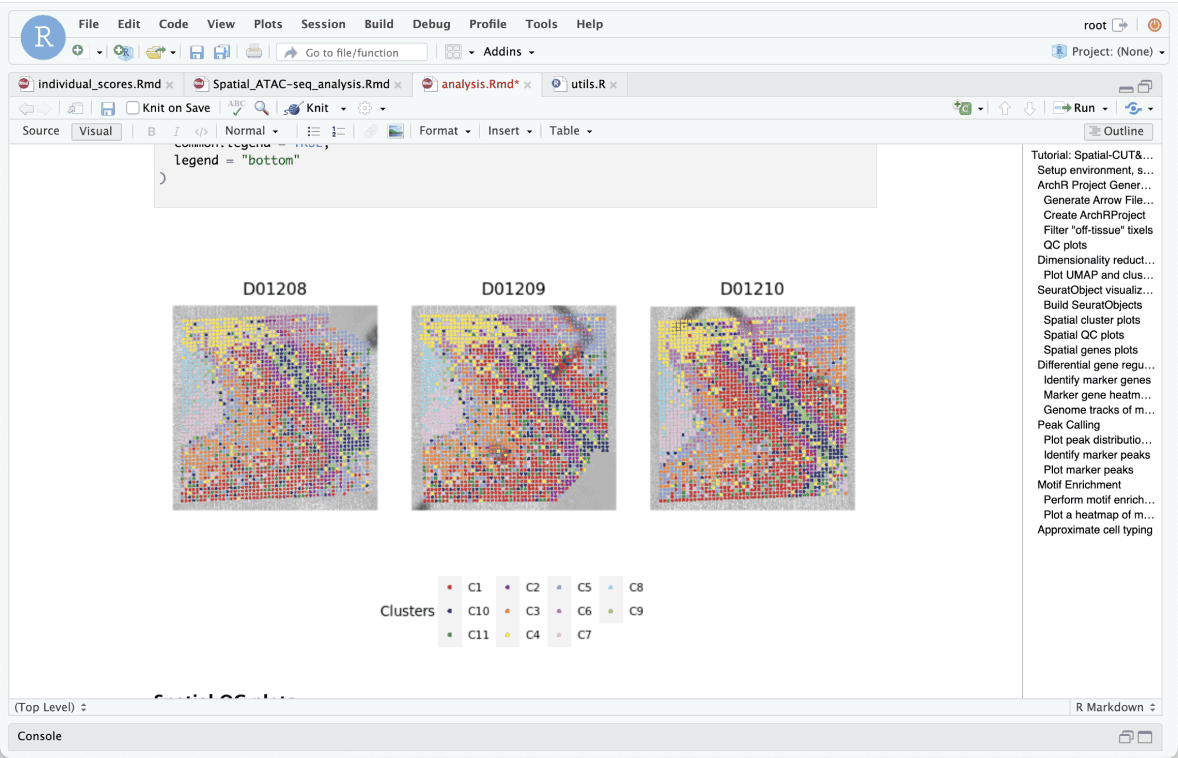Toggle the Outline panel button
Viewport: 1178px width, 758px height.
click(1117, 131)
